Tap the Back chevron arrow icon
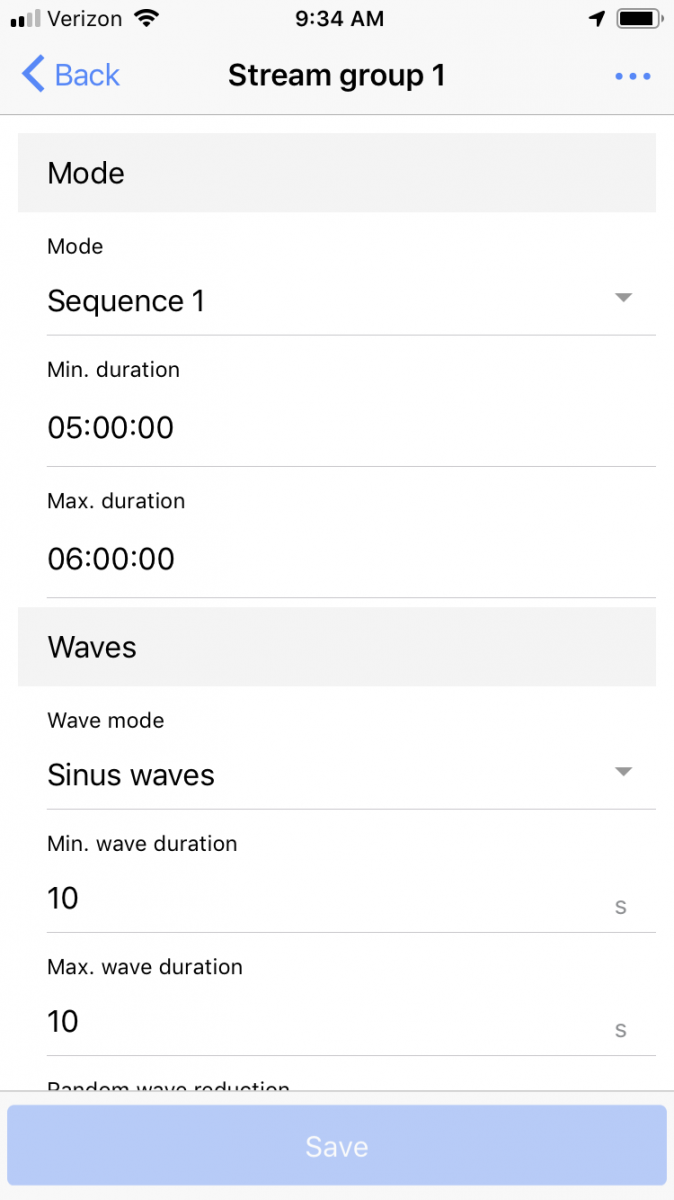The height and width of the screenshot is (1200, 674). pos(33,75)
